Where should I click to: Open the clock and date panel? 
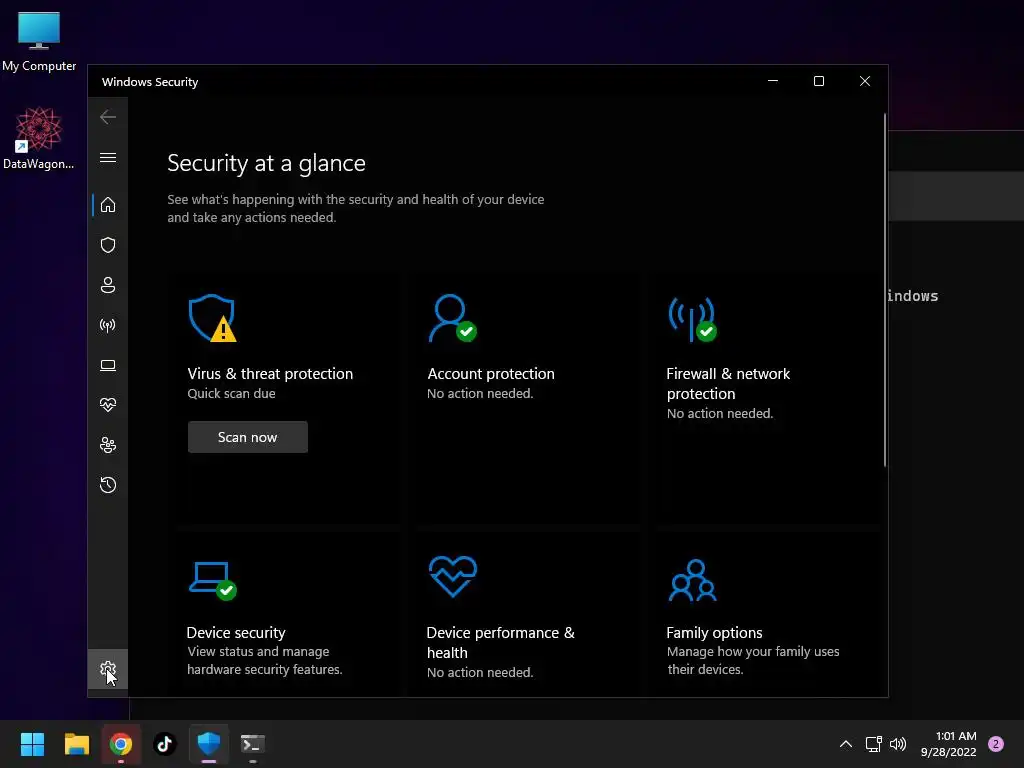click(x=948, y=744)
